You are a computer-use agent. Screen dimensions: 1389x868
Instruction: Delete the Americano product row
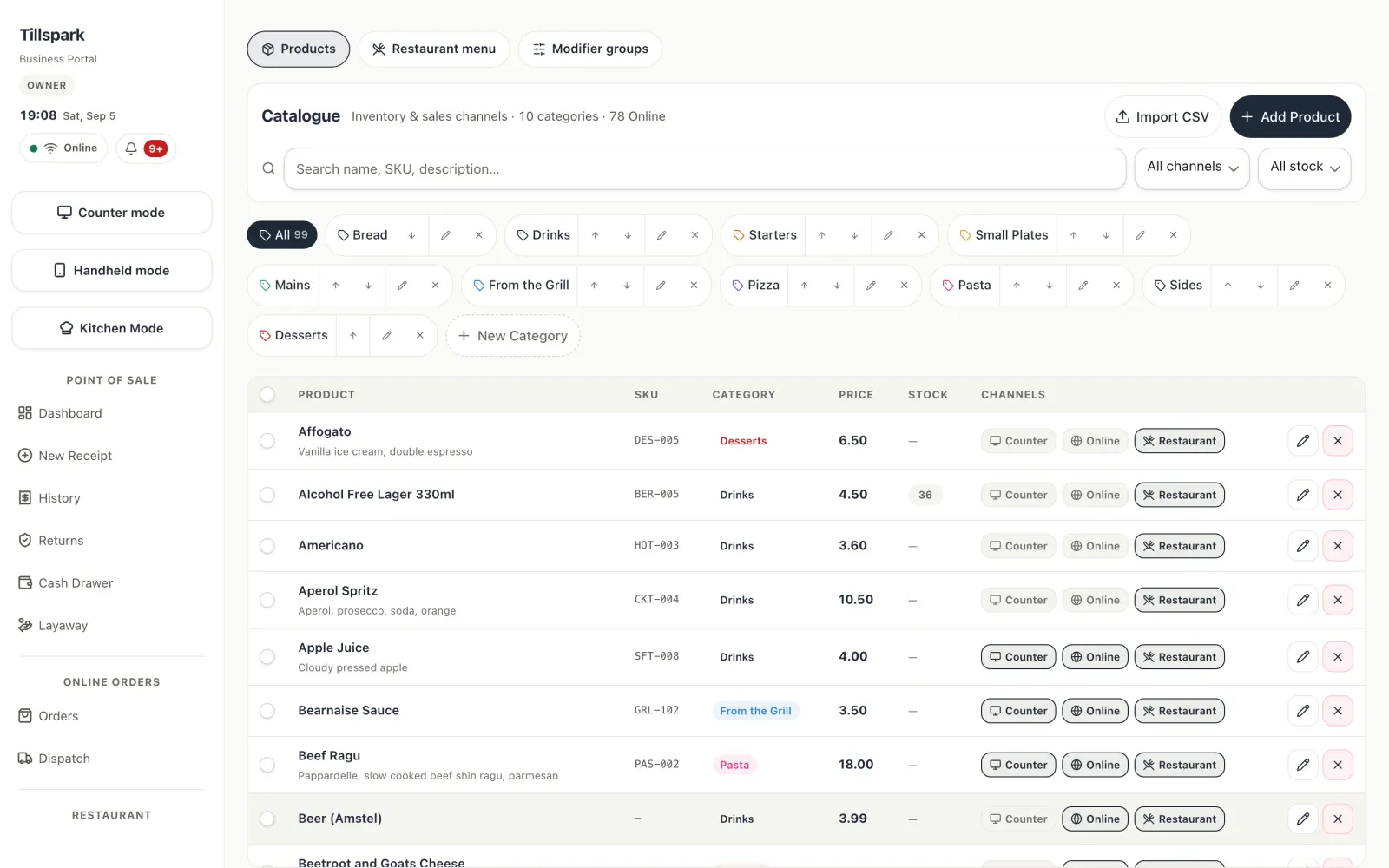pos(1338,546)
